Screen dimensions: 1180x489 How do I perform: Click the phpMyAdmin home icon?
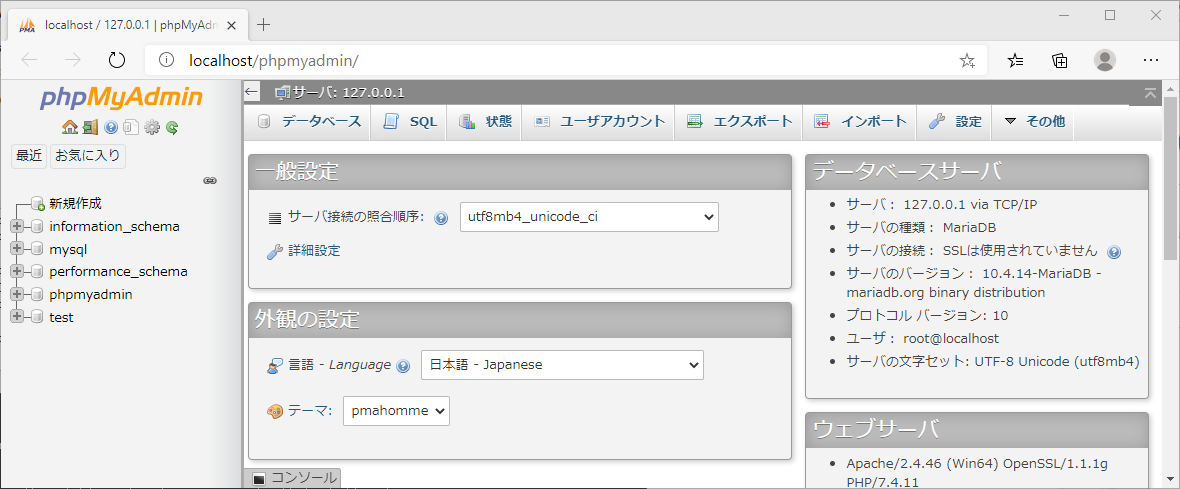pyautogui.click(x=69, y=127)
